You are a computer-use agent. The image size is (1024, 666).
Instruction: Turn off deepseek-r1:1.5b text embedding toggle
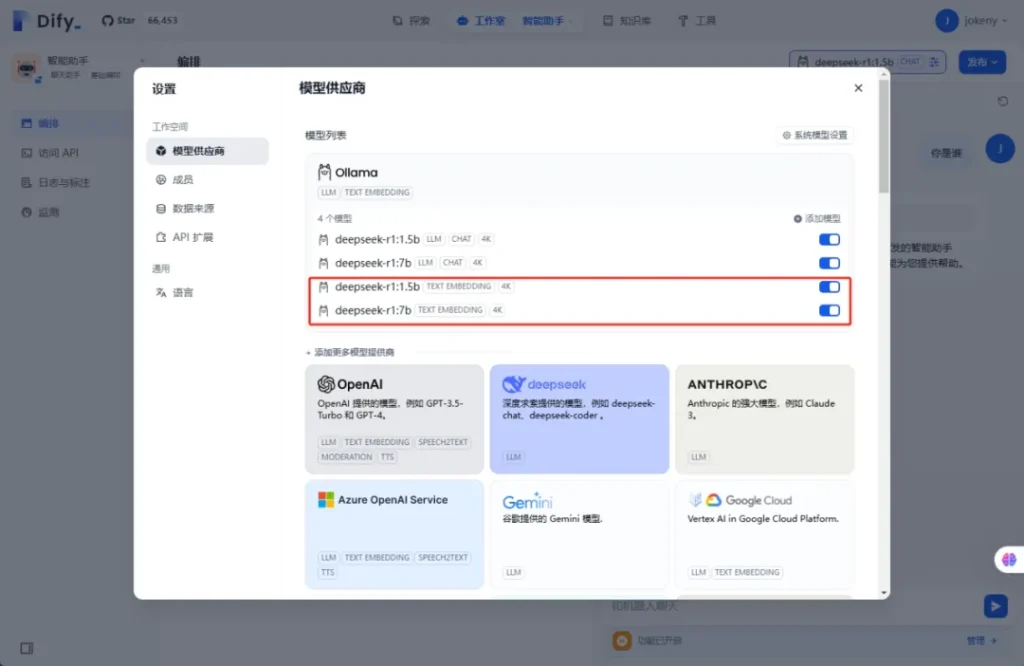tap(829, 287)
